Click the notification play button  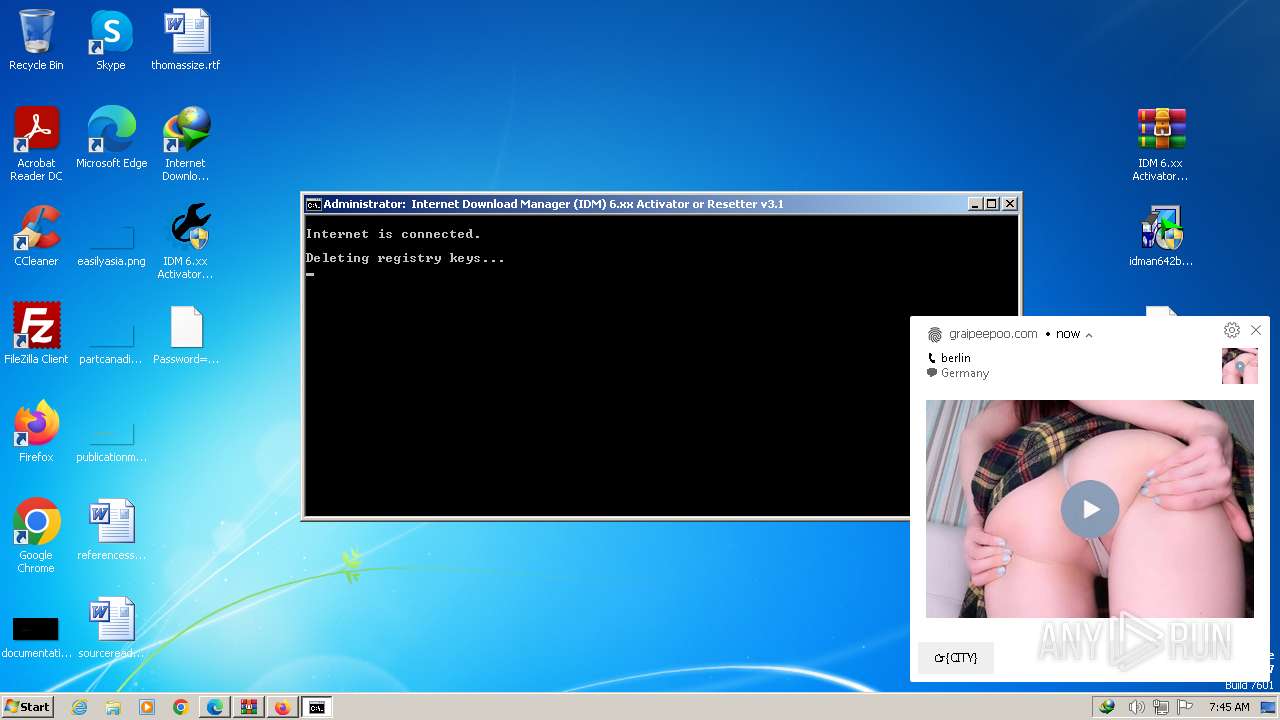click(1090, 509)
